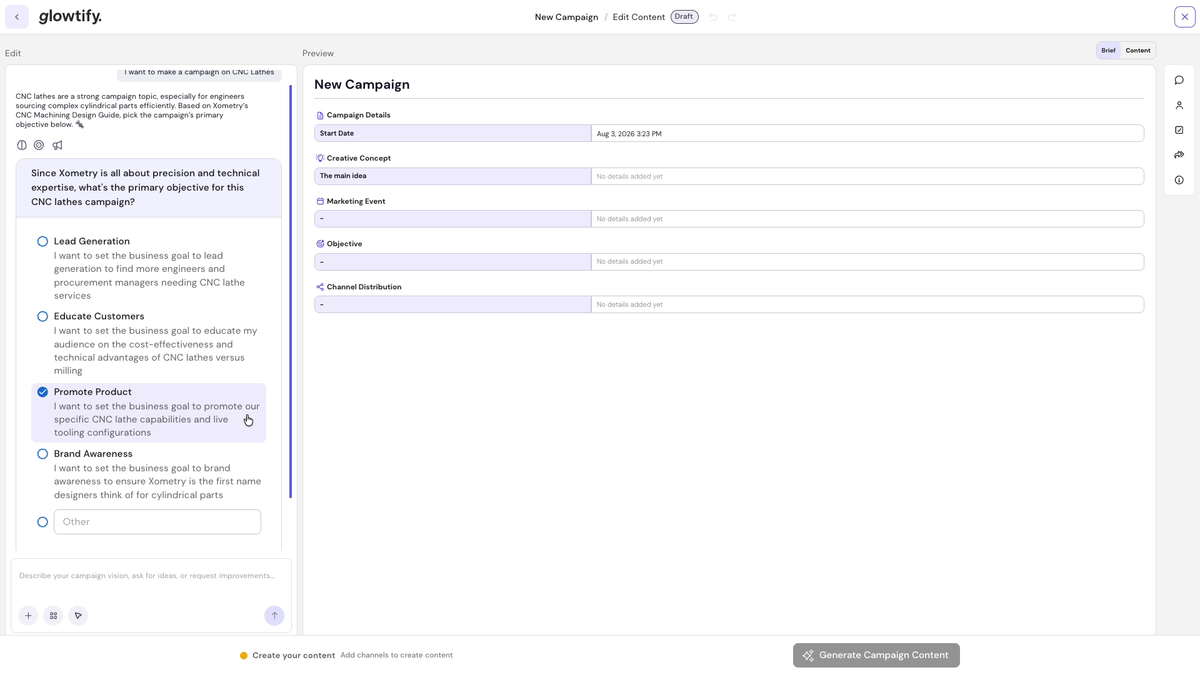Viewport: 1200px width, 675px height.
Task: Click Marketing Event details field
Action: (x=867, y=219)
